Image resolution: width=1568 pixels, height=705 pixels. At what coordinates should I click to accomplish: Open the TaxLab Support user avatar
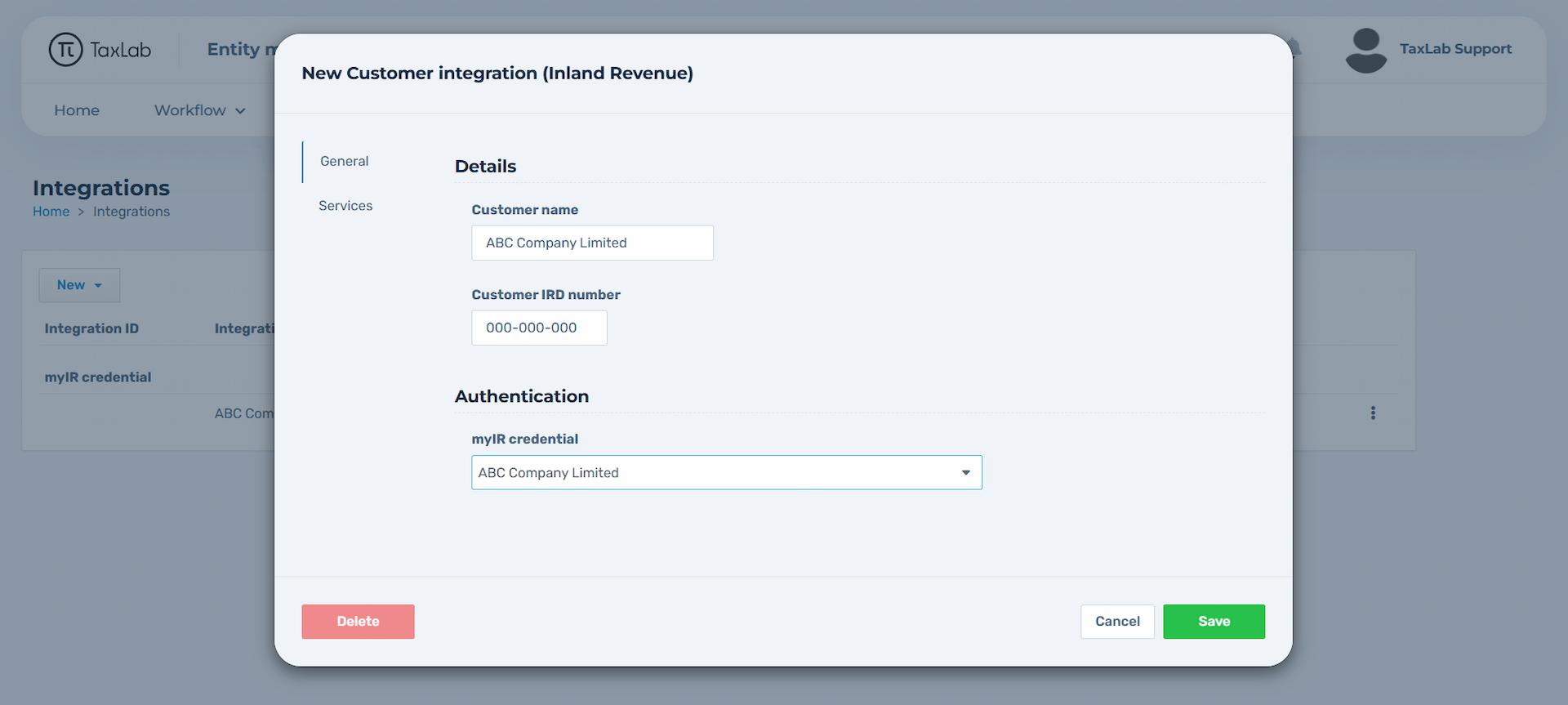pyautogui.click(x=1365, y=51)
